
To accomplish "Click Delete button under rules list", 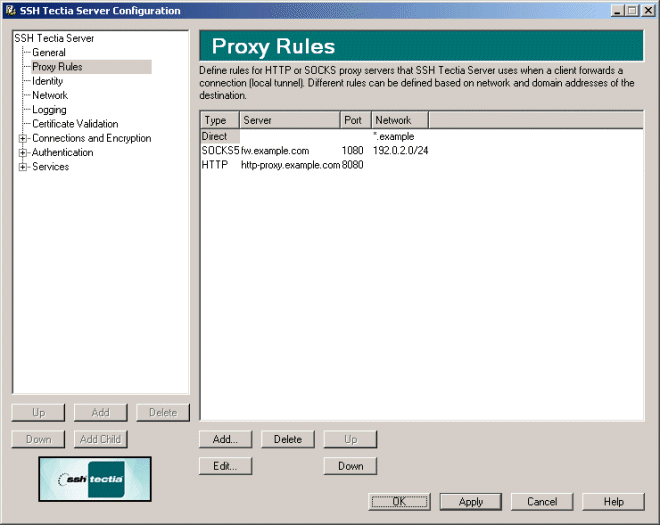I will click(x=288, y=440).
